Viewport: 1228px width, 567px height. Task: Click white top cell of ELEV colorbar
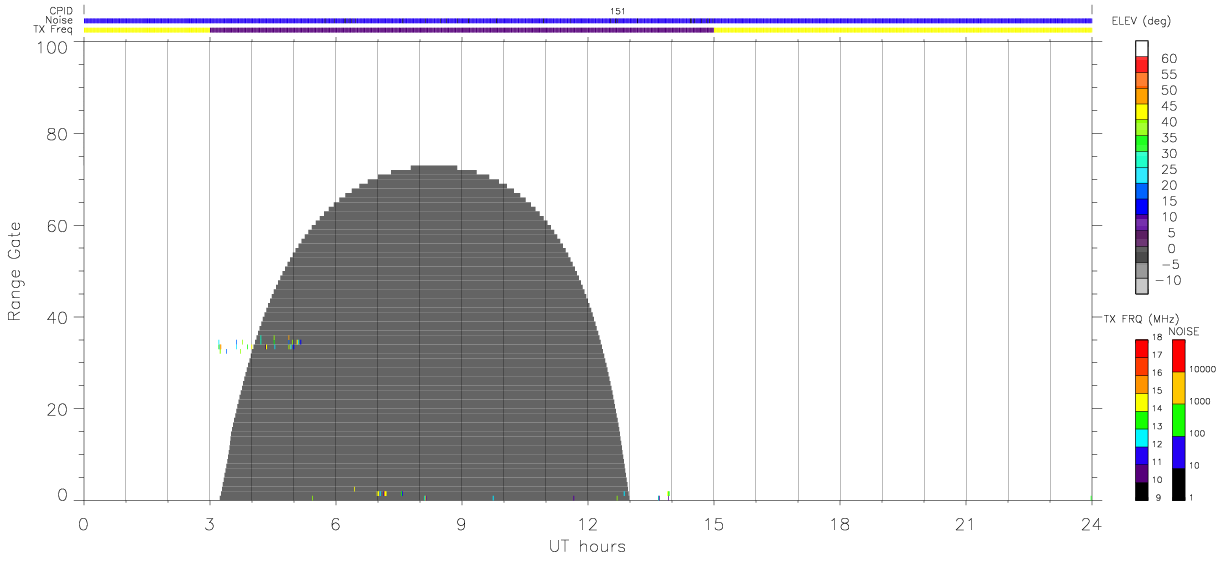(1142, 48)
